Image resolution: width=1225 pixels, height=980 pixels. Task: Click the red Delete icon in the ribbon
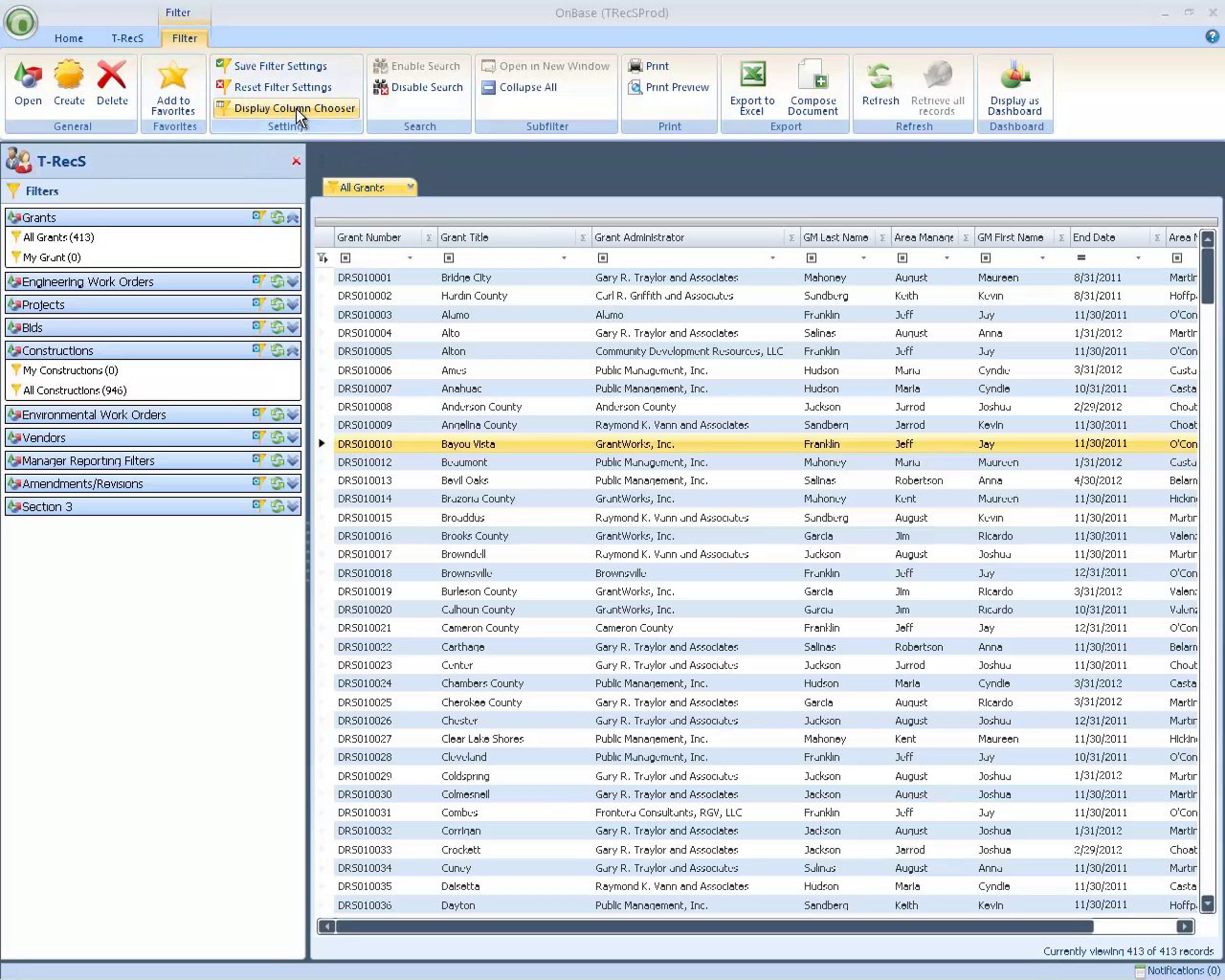pyautogui.click(x=112, y=84)
